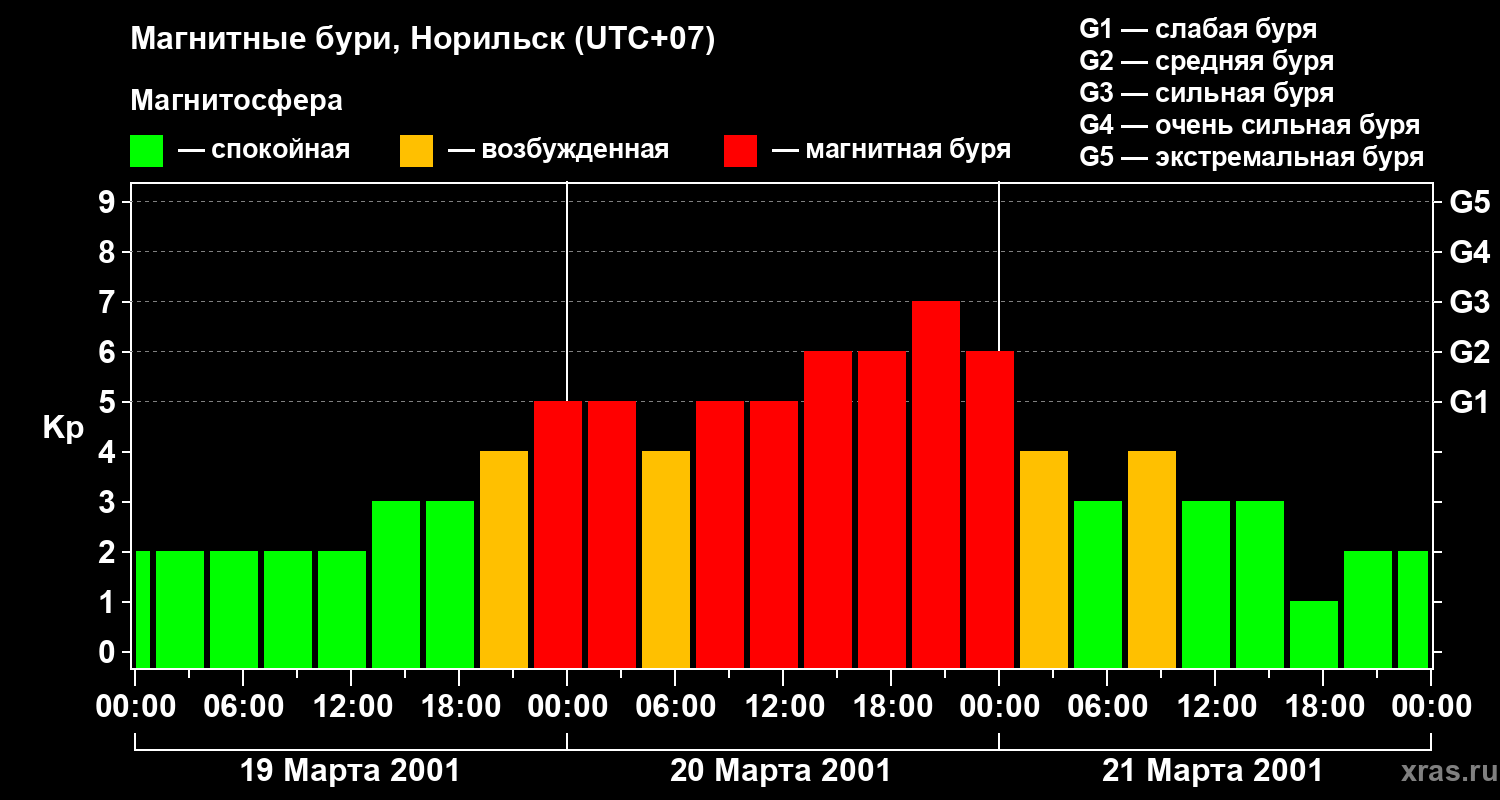
Task: Click 'G1 — слабая буря' legend line
Action: (x=1198, y=29)
